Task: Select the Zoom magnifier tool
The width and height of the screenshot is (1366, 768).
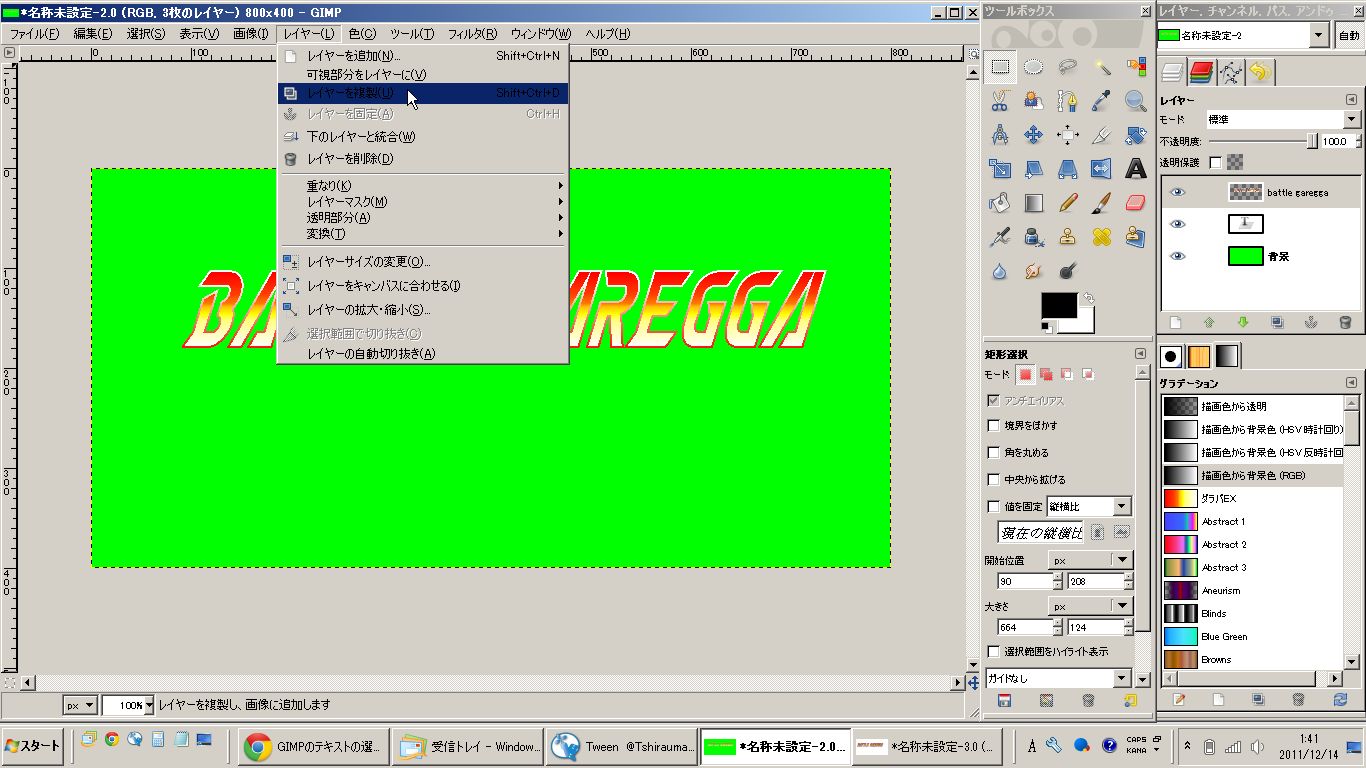Action: click(x=1135, y=101)
